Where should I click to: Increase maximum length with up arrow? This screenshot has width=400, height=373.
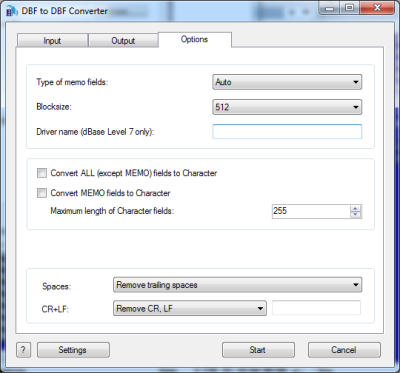click(356, 208)
